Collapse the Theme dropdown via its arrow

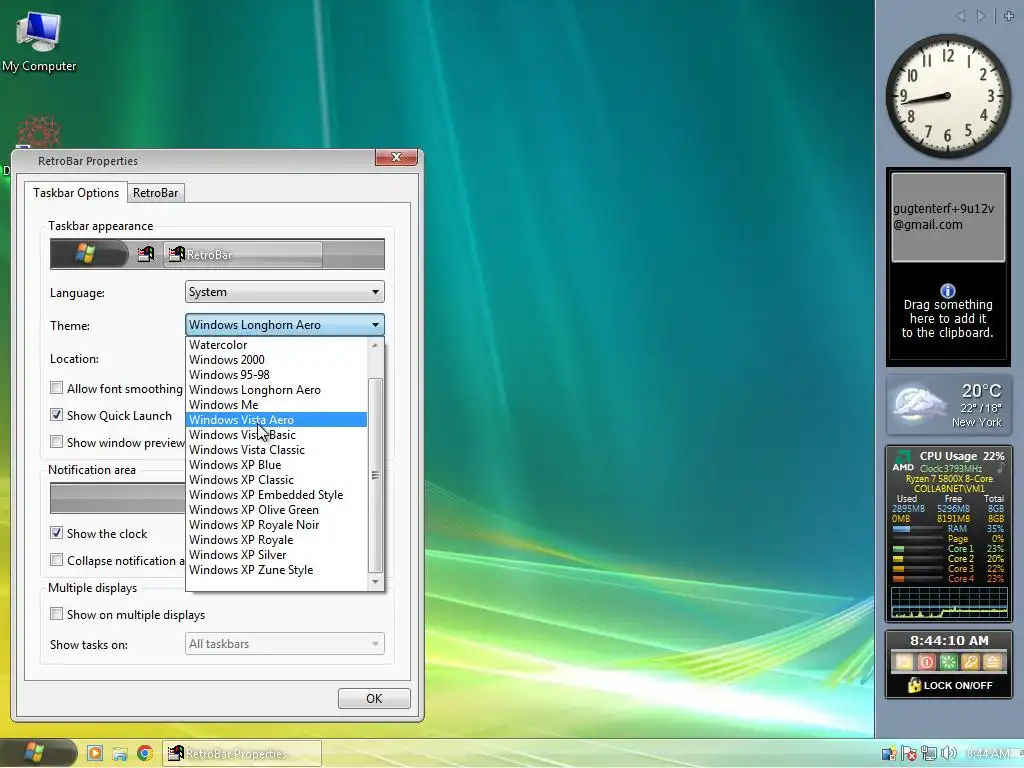click(376, 325)
